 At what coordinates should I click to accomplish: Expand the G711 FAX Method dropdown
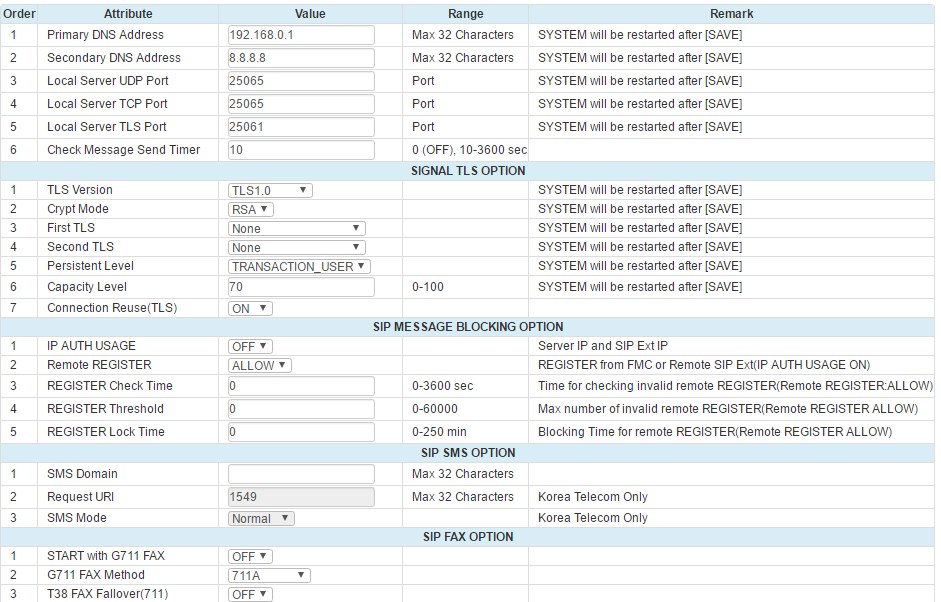pyautogui.click(x=270, y=575)
